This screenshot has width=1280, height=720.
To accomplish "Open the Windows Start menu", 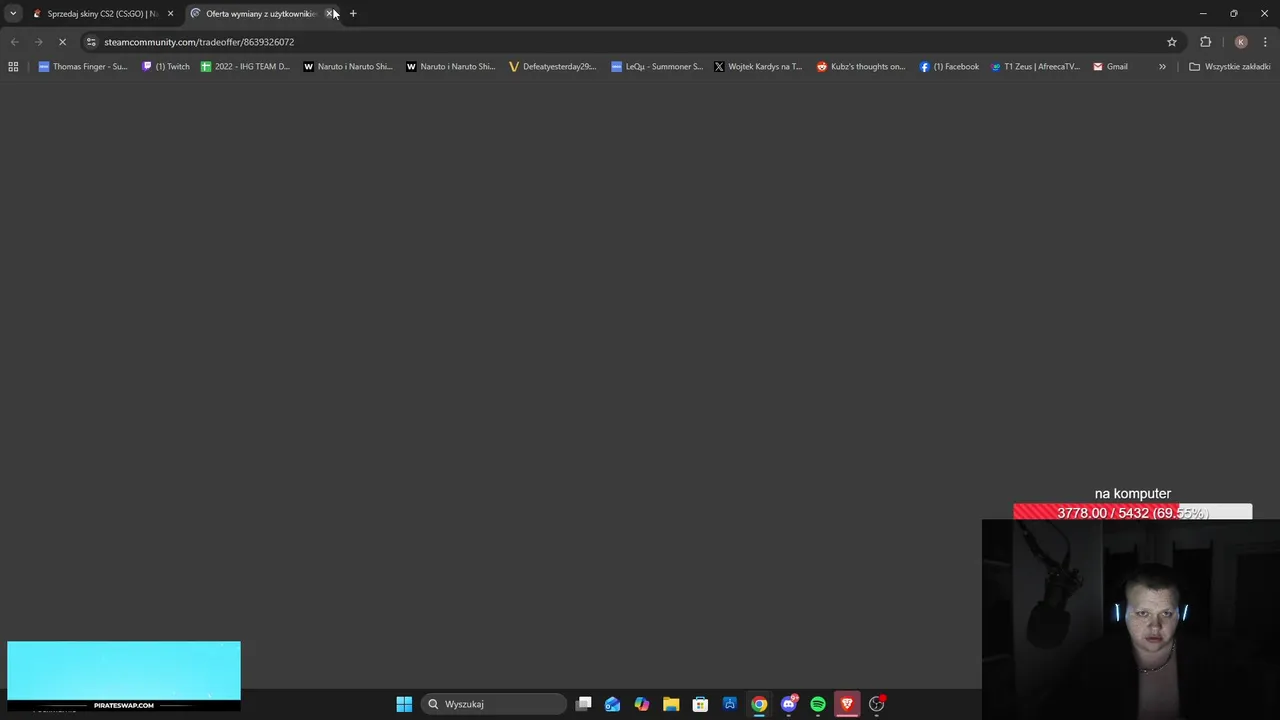I will point(404,704).
